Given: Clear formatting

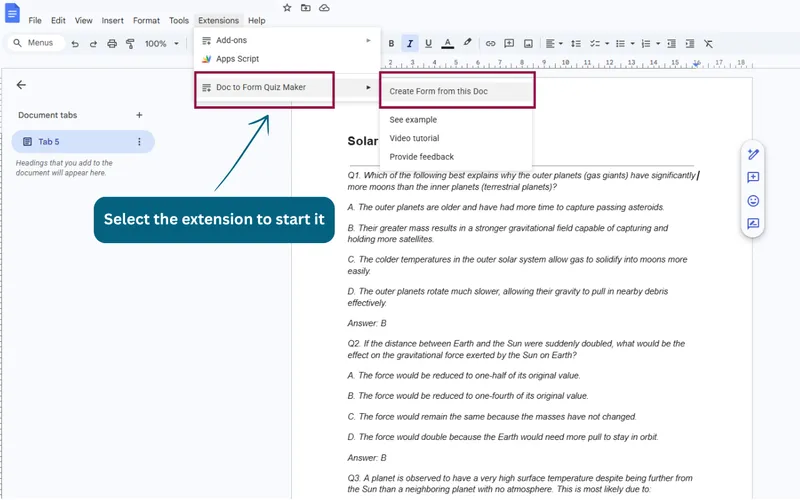Looking at the screenshot, I should [x=708, y=44].
